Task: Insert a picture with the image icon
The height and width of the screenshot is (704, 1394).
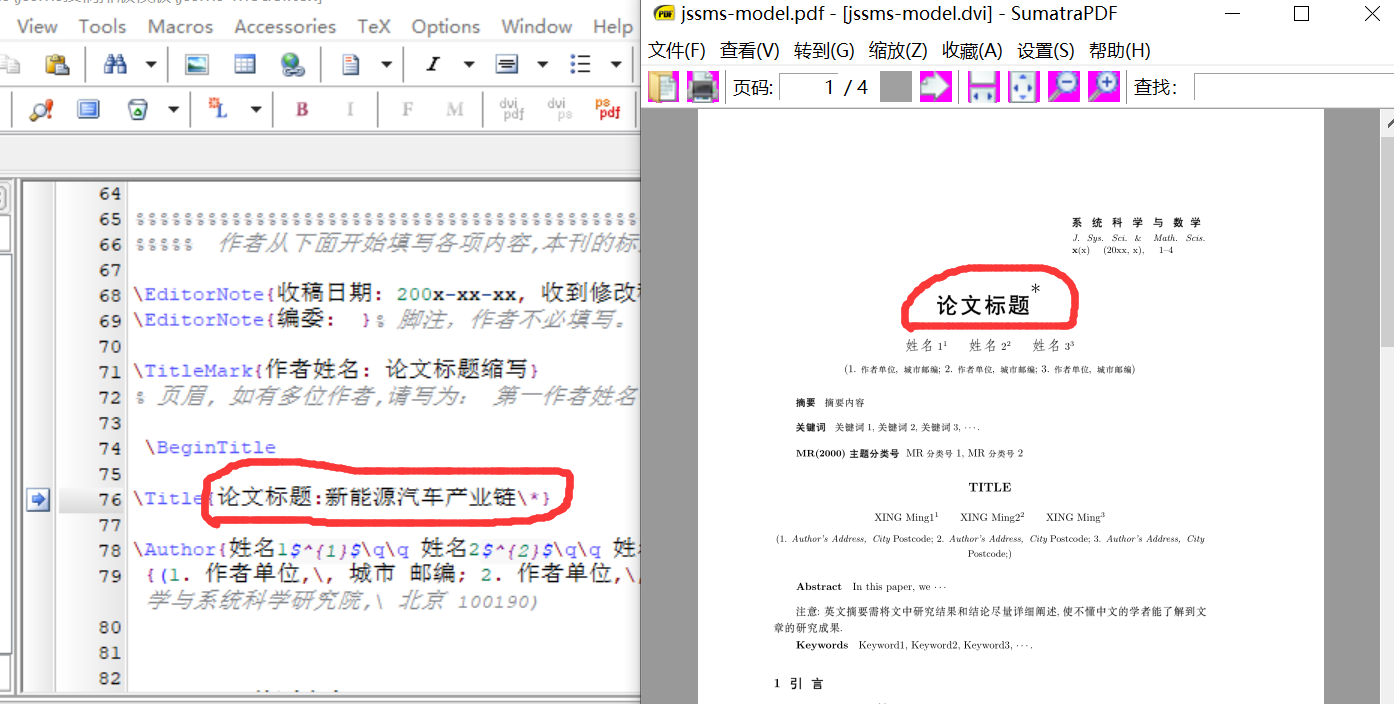Action: pos(197,65)
